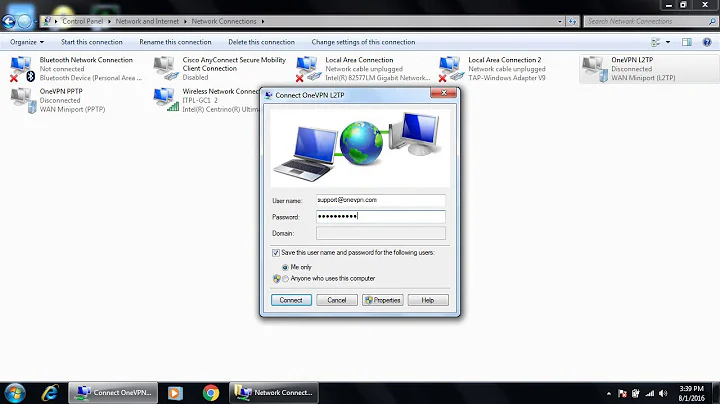This screenshot has width=720, height=404.
Task: Click the TAP-Windows Adapter V9 text
Action: tap(507, 78)
